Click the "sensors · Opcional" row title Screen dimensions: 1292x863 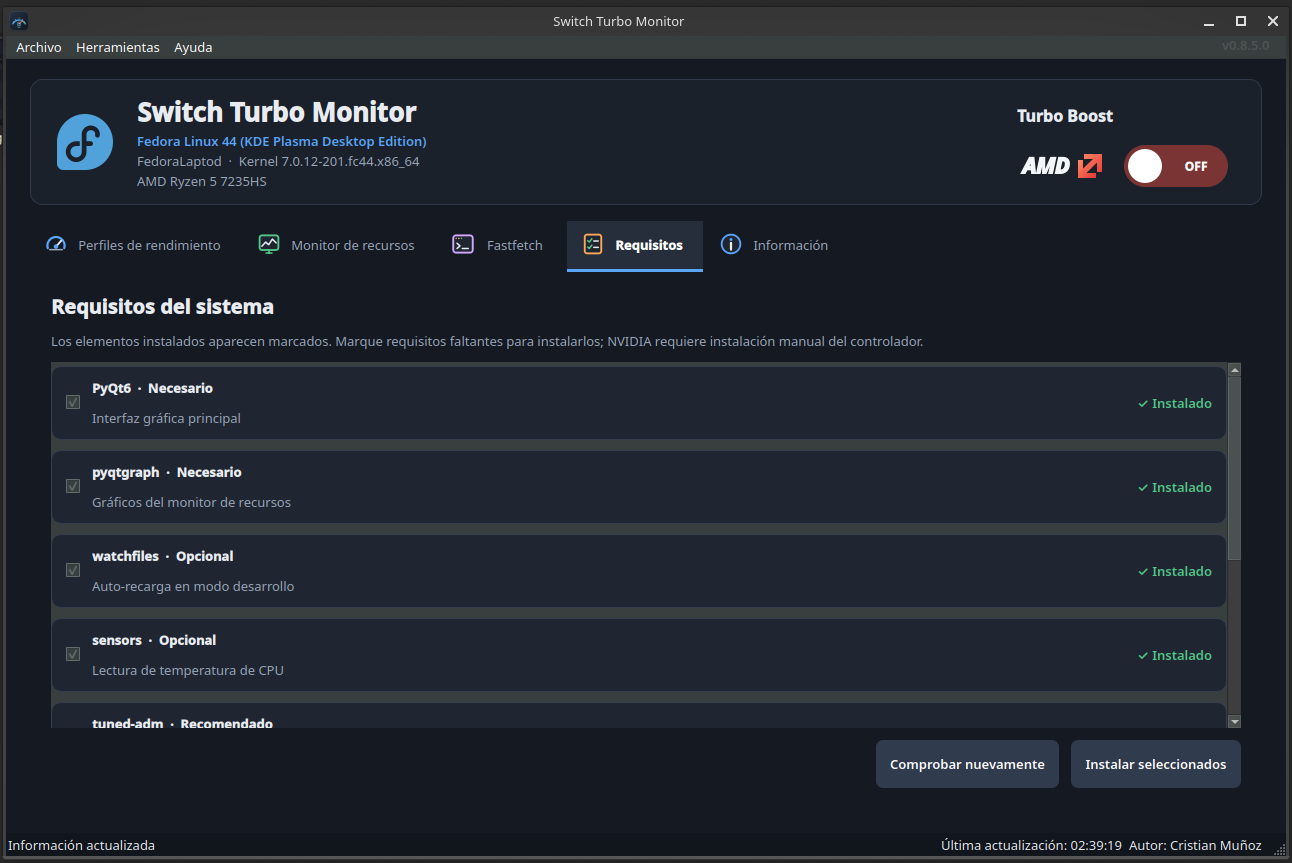tap(154, 640)
